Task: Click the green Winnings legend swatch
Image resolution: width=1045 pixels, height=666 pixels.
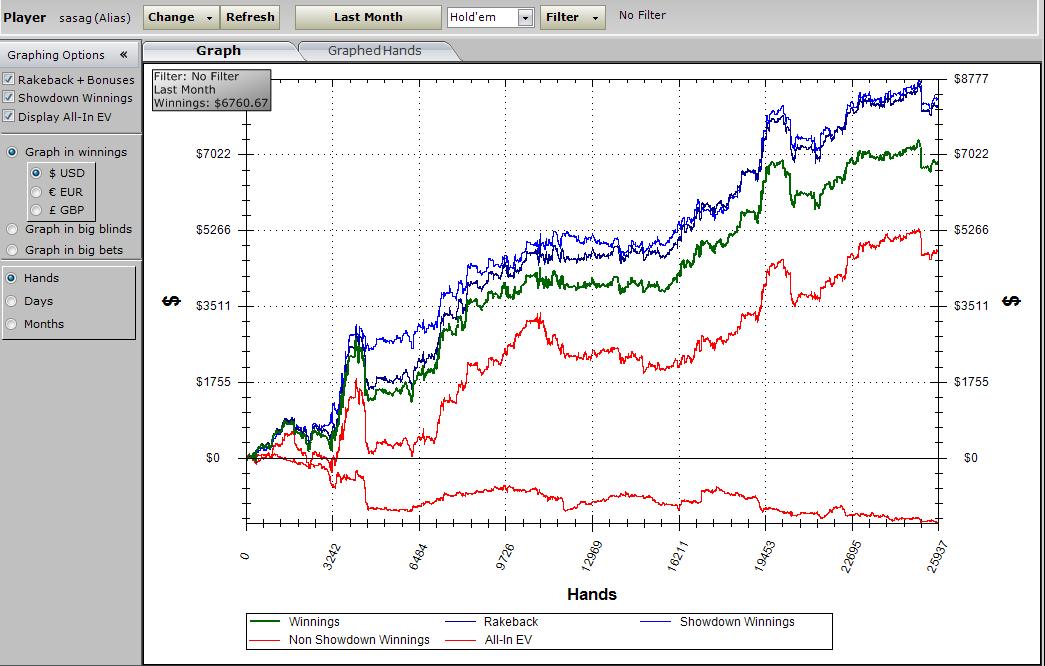Action: 264,622
